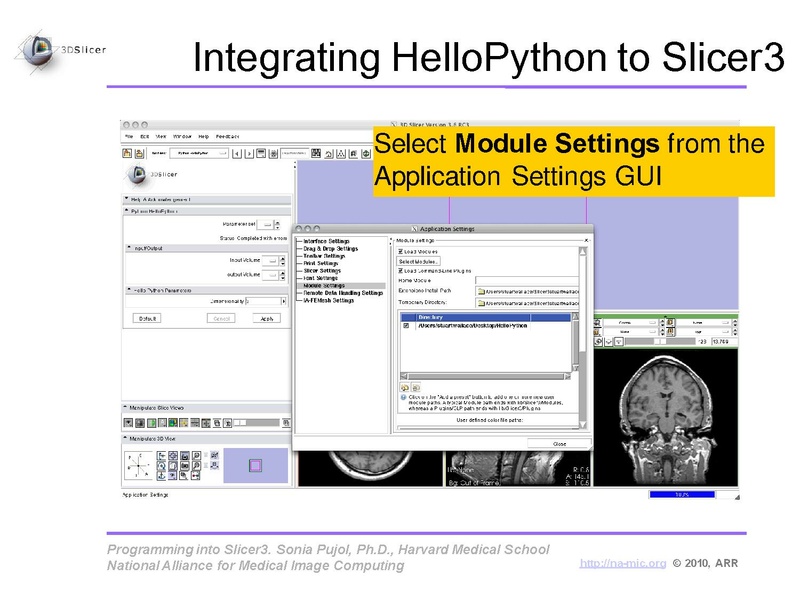Image resolution: width=800 pixels, height=600 pixels.
Task: Open the Modules selector dropdown
Action: point(199,153)
